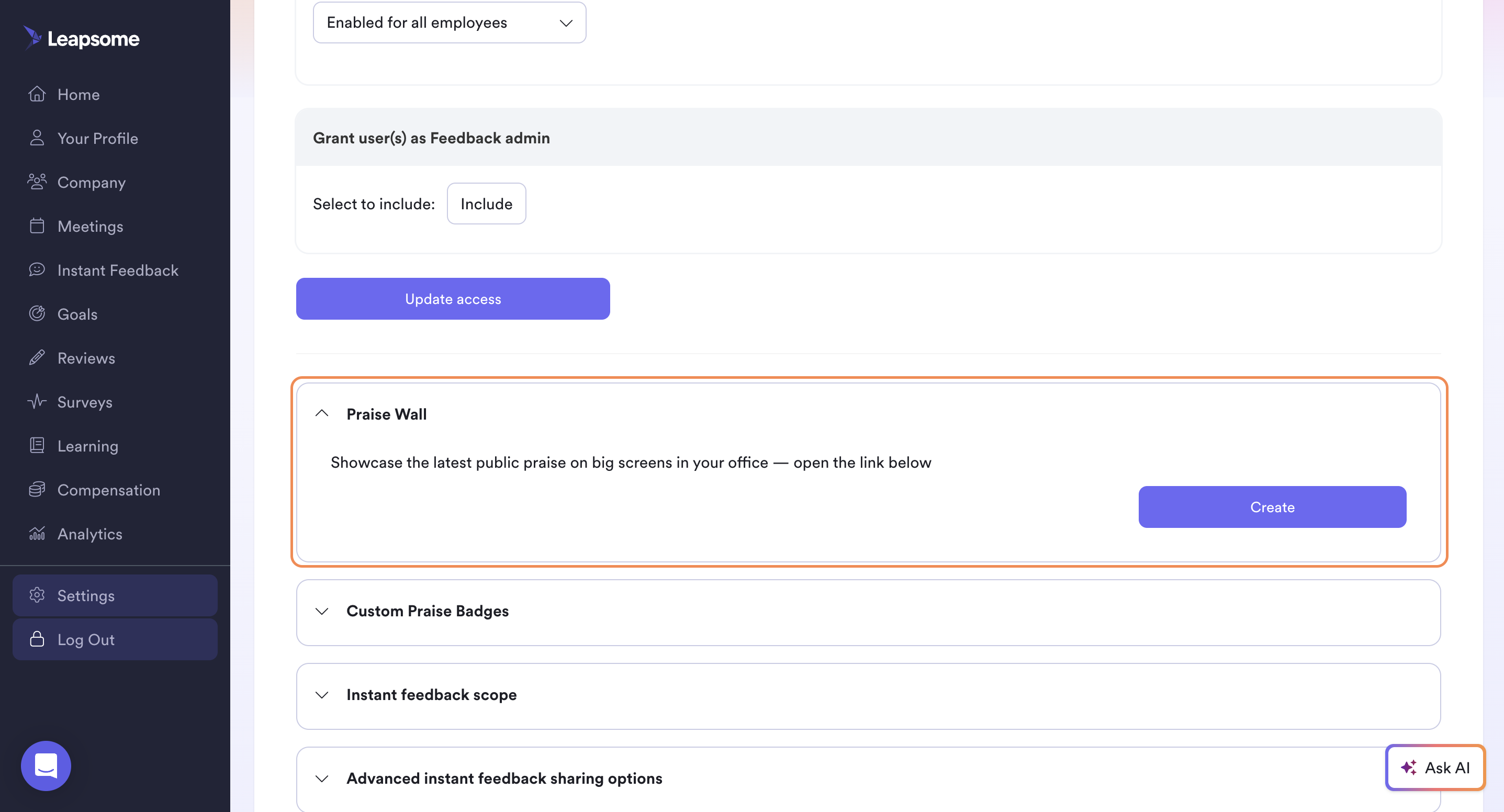The width and height of the screenshot is (1504, 812).
Task: Open the Intercom chat launcher
Action: coord(46,765)
